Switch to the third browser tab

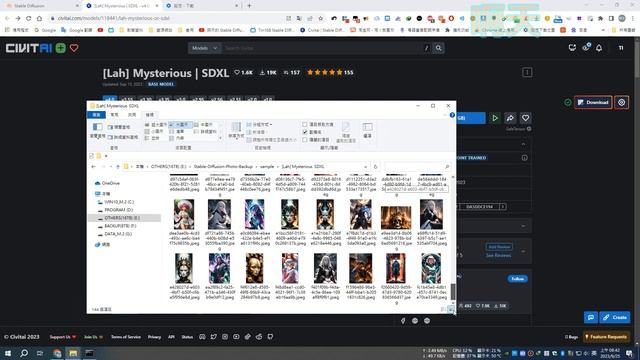coord(202,6)
